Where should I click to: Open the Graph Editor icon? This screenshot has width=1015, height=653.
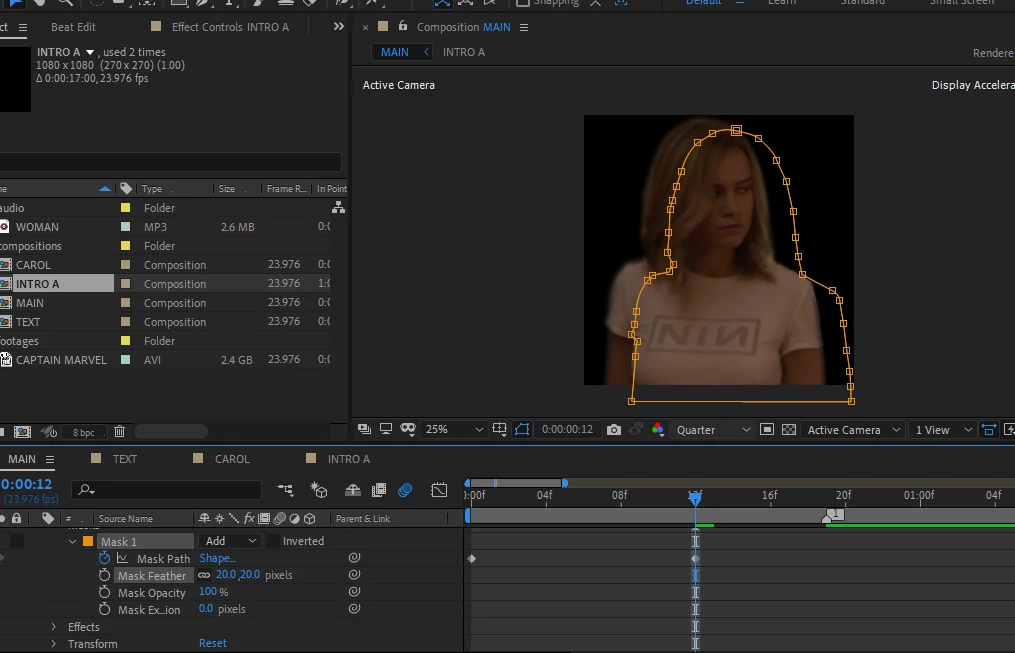439,490
